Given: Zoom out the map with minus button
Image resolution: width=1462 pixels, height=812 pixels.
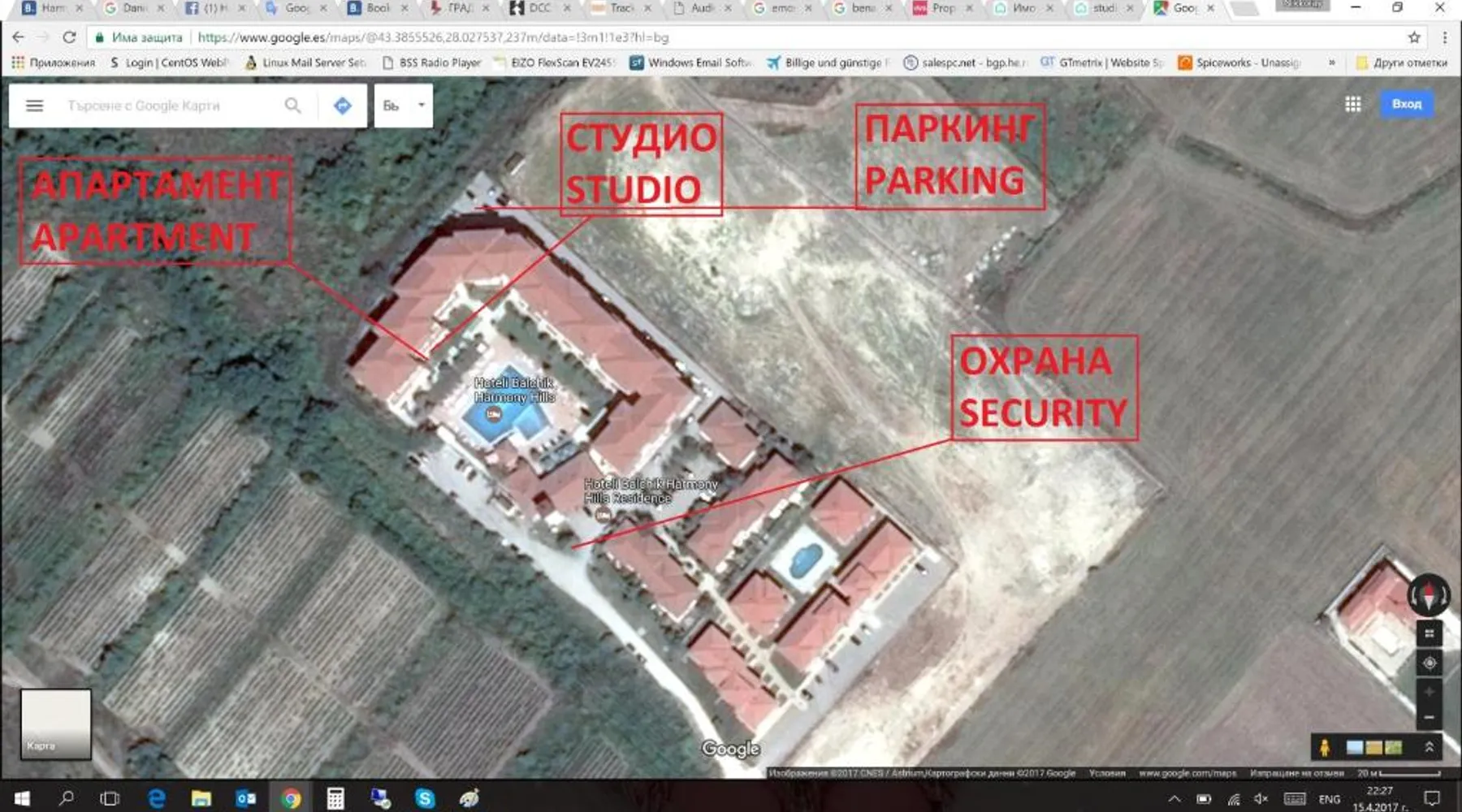Looking at the screenshot, I should coord(1429,717).
